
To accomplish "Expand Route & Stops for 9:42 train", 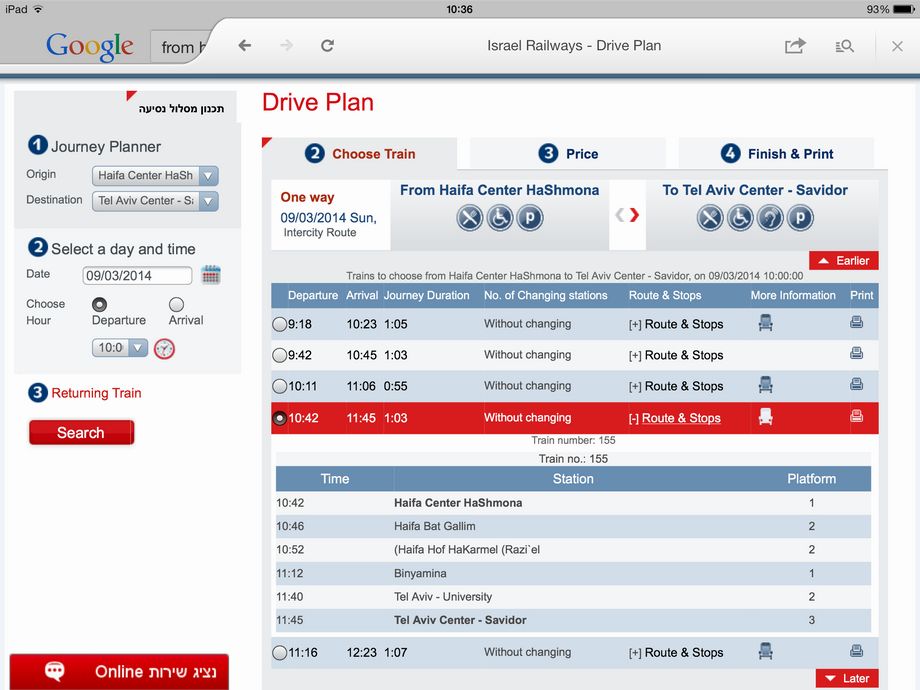I will click(676, 355).
